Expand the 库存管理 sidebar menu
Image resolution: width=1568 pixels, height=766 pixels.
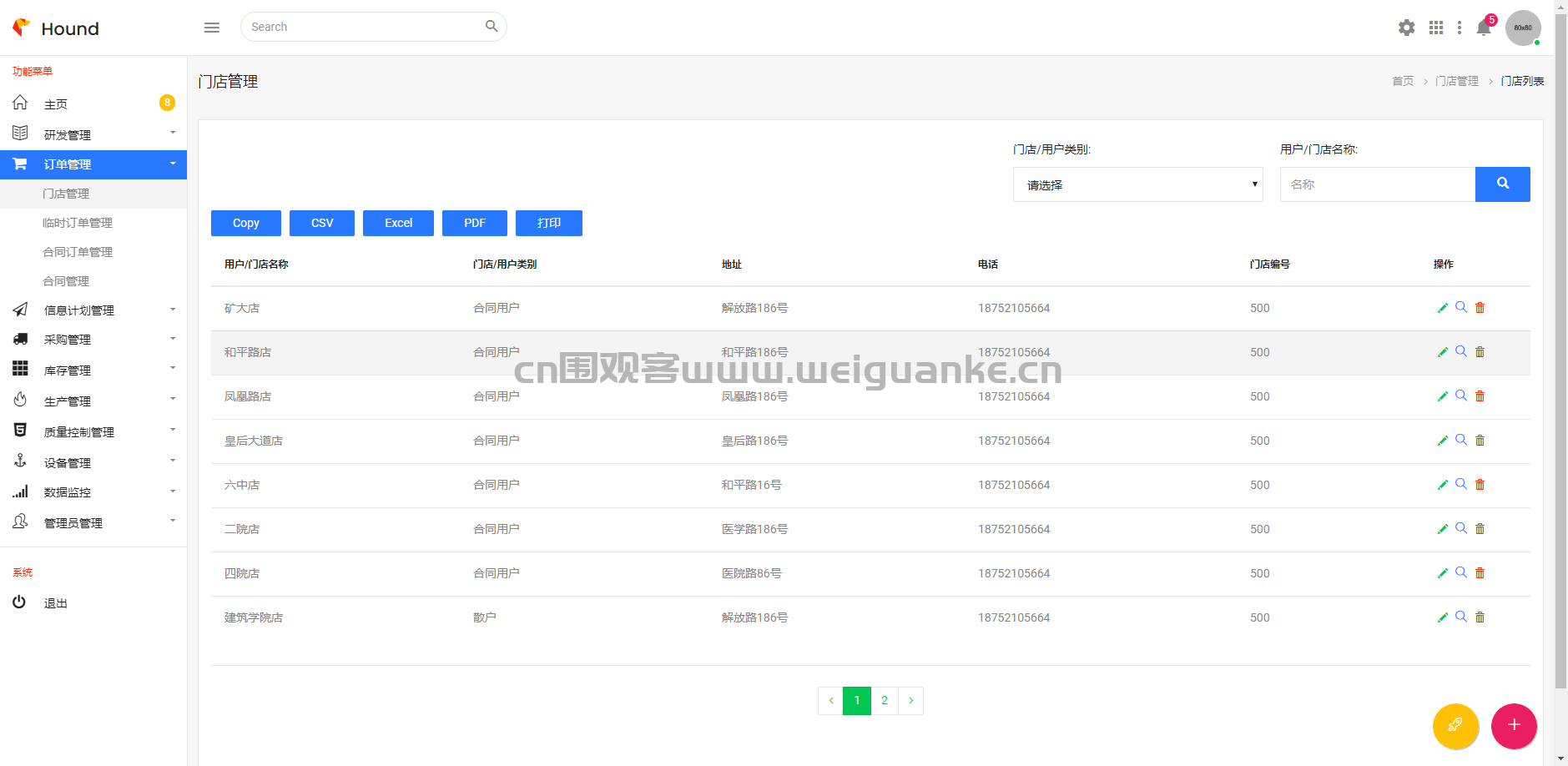coord(93,370)
